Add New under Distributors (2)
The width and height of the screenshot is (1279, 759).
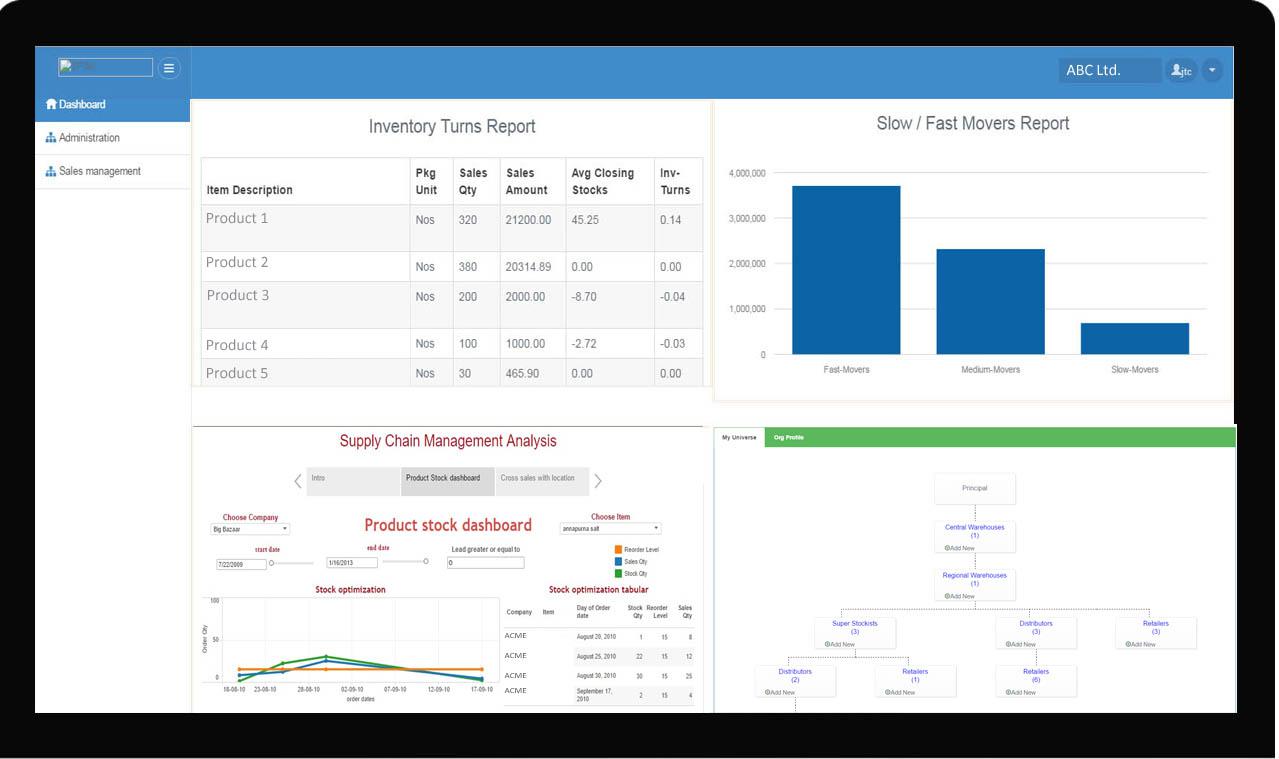point(779,692)
